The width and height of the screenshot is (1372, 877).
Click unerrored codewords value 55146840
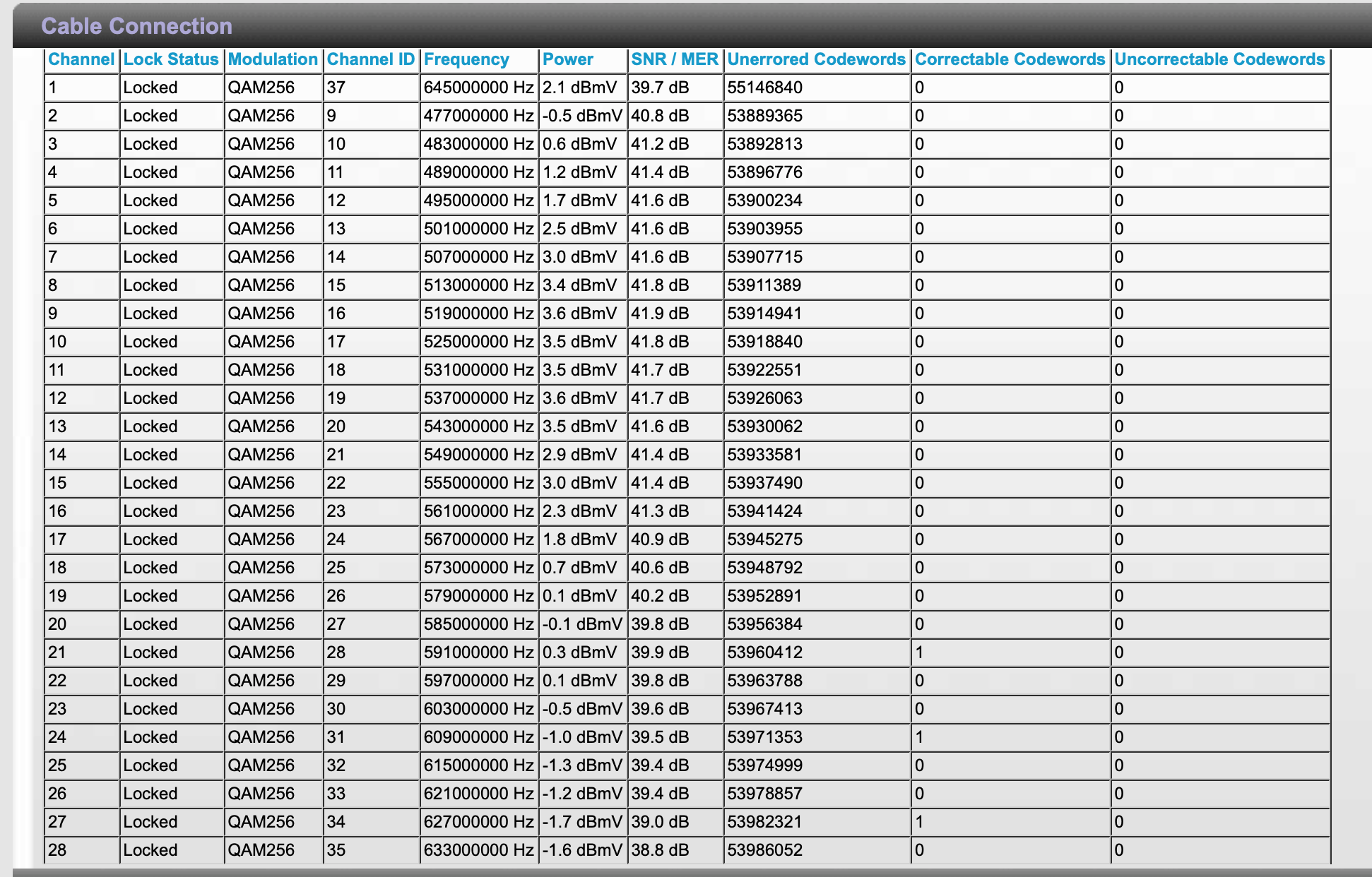(765, 88)
